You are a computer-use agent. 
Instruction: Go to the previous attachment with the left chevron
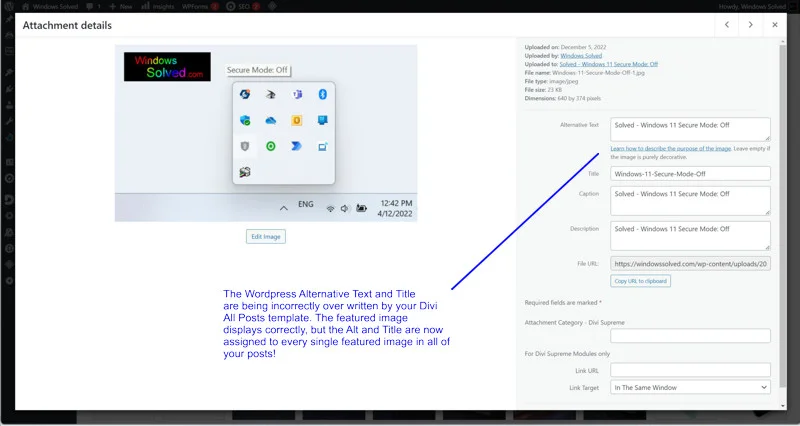pyautogui.click(x=727, y=25)
